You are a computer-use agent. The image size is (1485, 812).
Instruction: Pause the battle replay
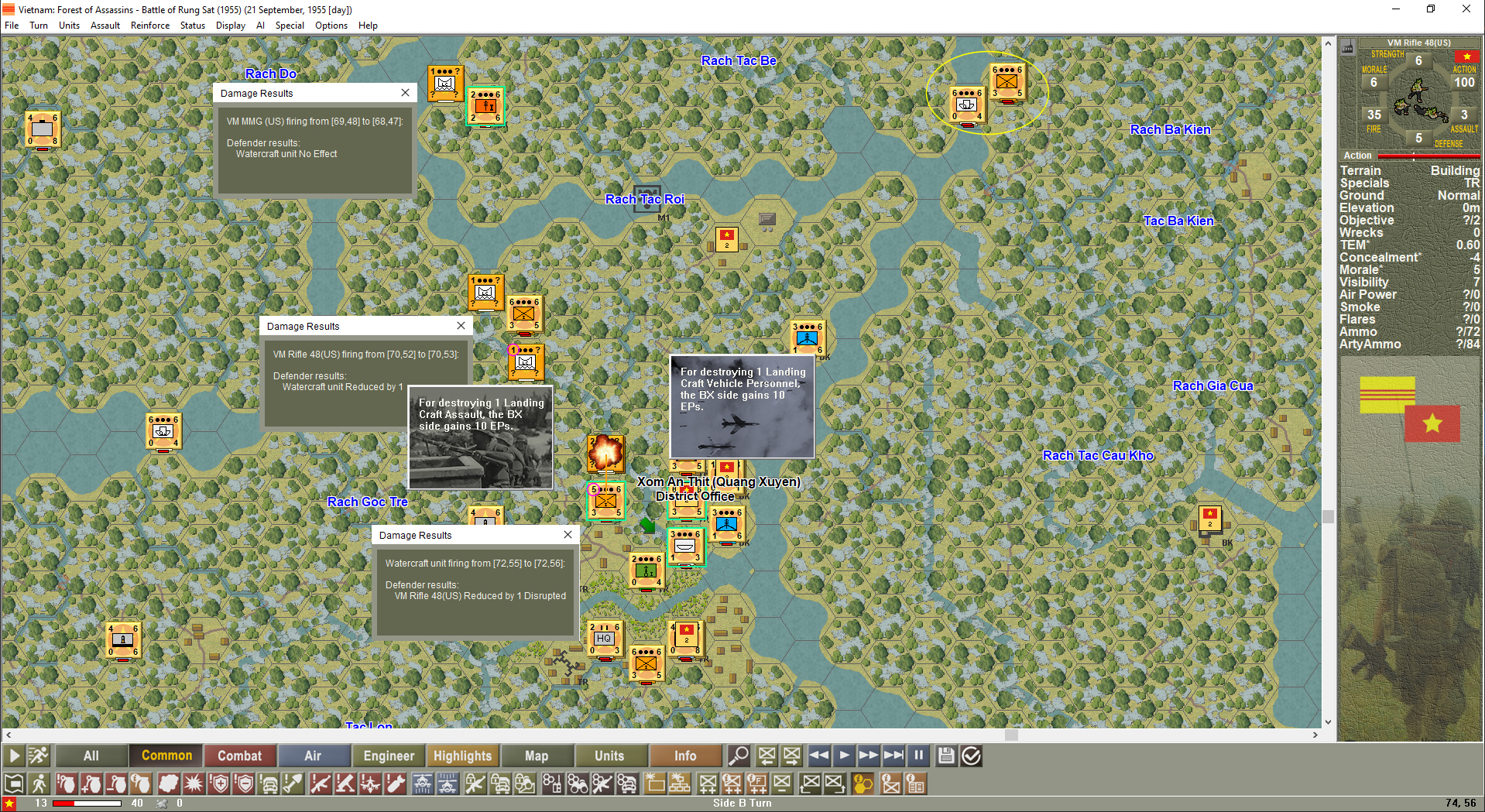(917, 755)
